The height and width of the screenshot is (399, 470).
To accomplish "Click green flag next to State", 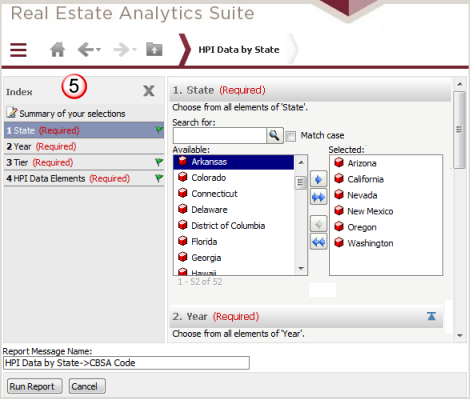I will tap(159, 130).
